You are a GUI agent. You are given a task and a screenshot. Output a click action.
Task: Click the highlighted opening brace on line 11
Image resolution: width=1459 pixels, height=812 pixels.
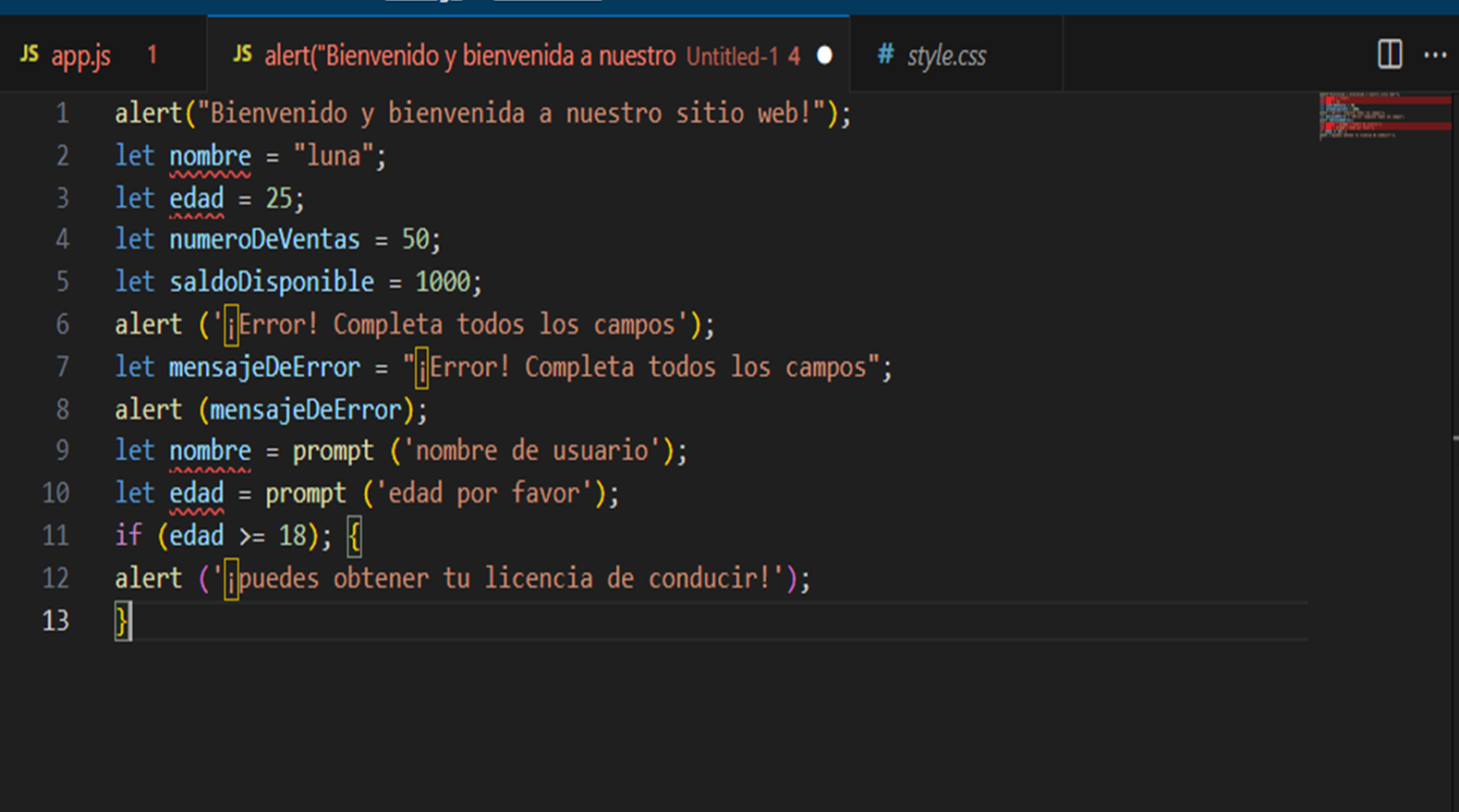coord(354,537)
